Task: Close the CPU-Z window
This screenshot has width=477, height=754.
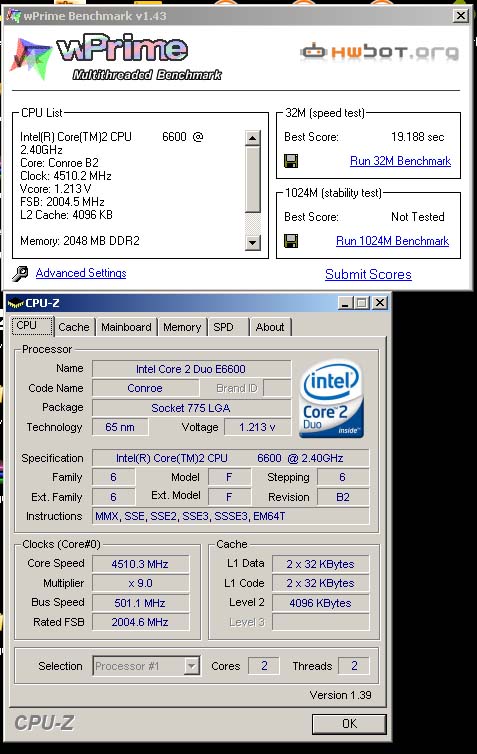Action: (x=380, y=303)
